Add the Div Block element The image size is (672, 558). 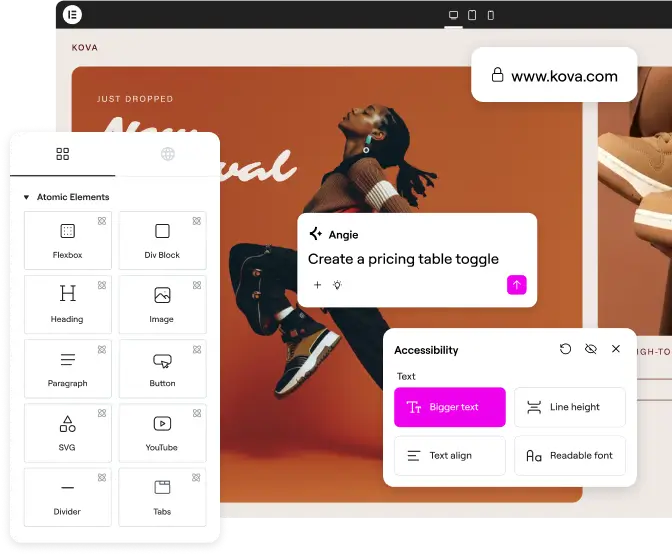[x=162, y=239]
